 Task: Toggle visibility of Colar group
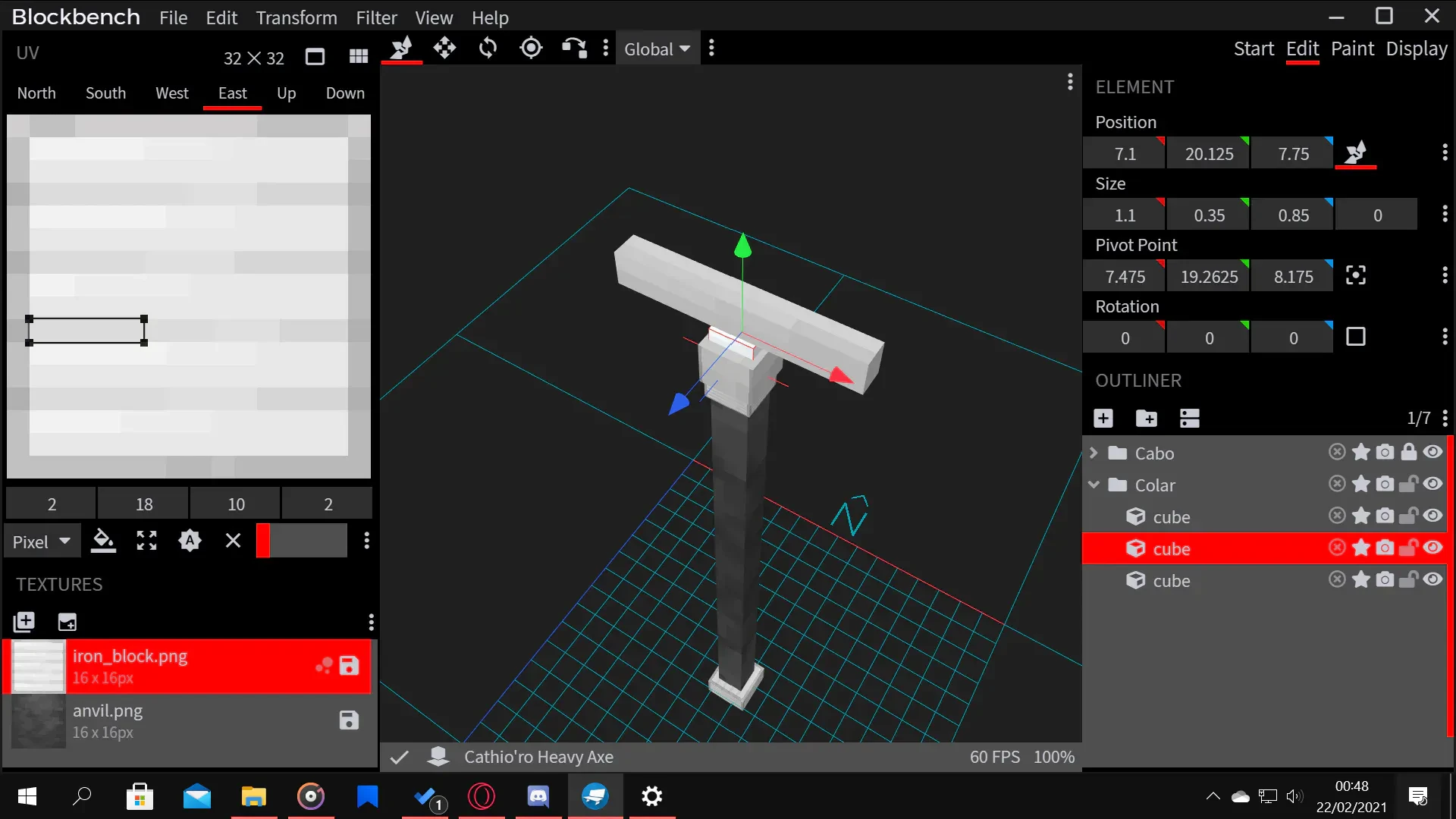[x=1432, y=485]
